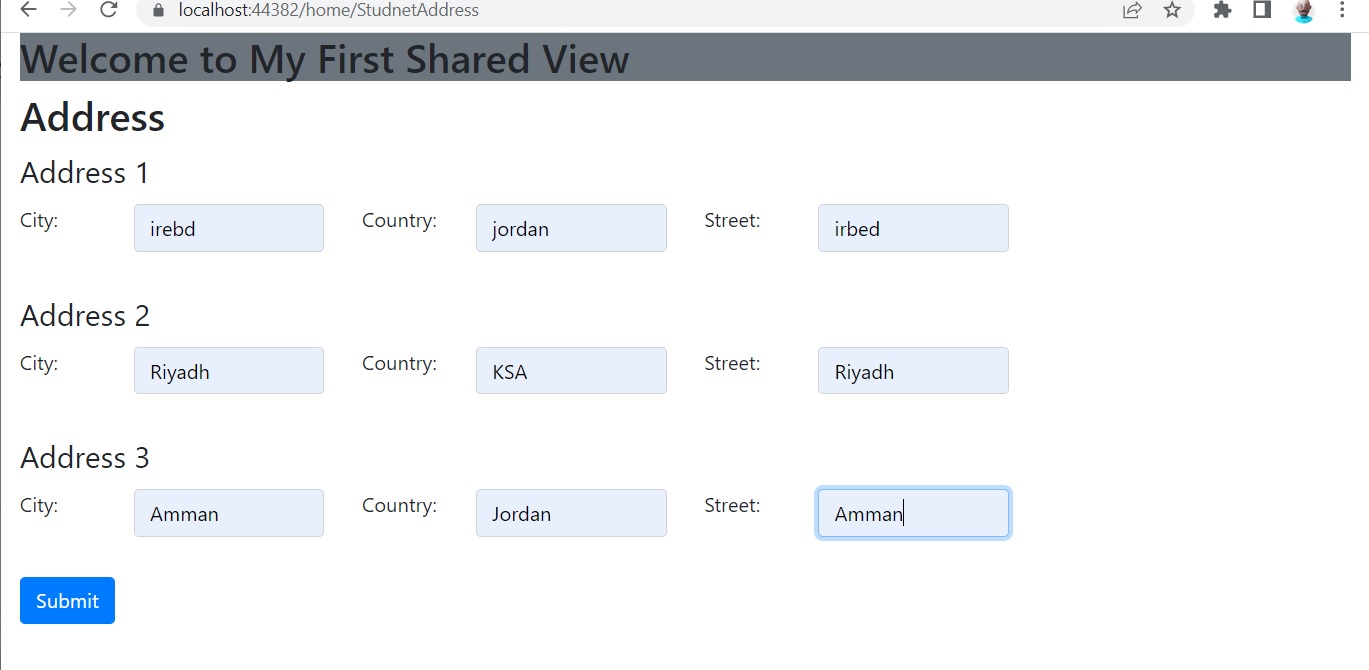The width and height of the screenshot is (1369, 670).
Task: Toggle the browser side panel icon
Action: (1262, 10)
